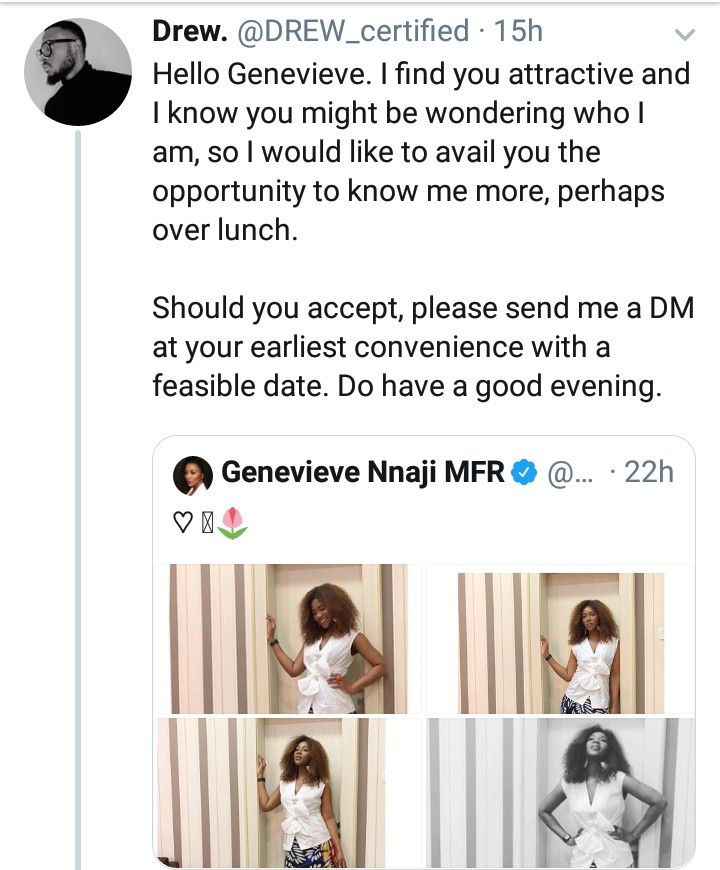Screen dimensions: 720x870
Task: Click the pink tulip emoji
Action: (232, 521)
